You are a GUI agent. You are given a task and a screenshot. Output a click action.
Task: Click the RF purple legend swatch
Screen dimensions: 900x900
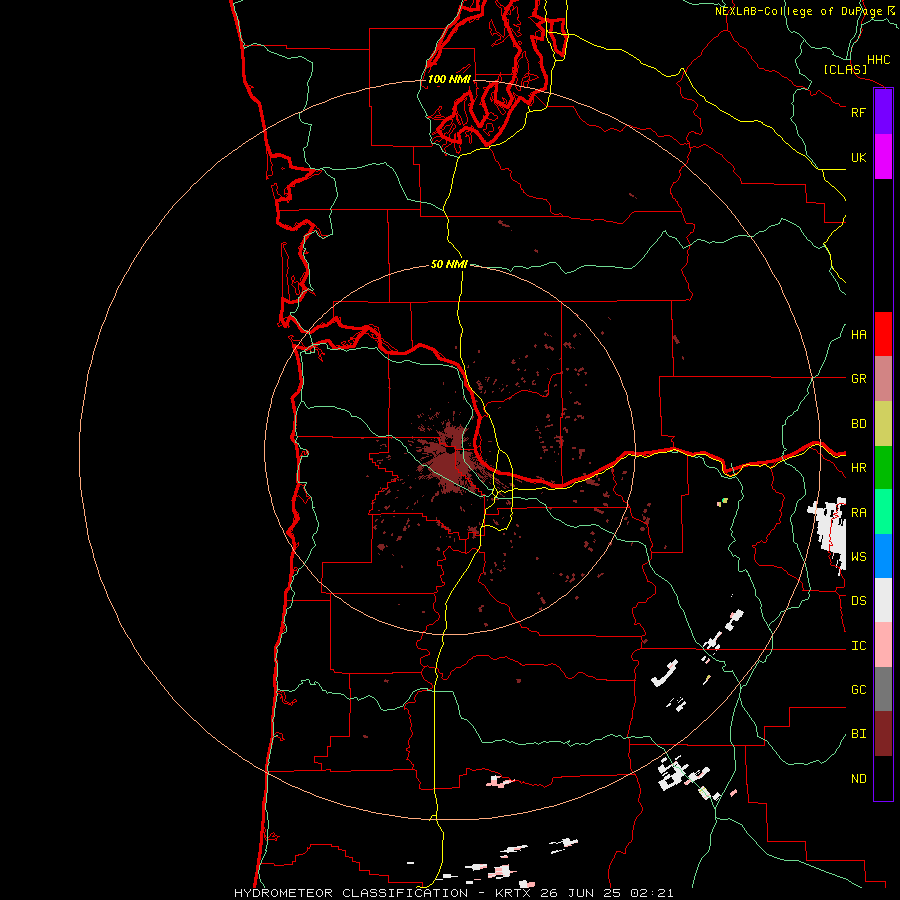[x=883, y=112]
